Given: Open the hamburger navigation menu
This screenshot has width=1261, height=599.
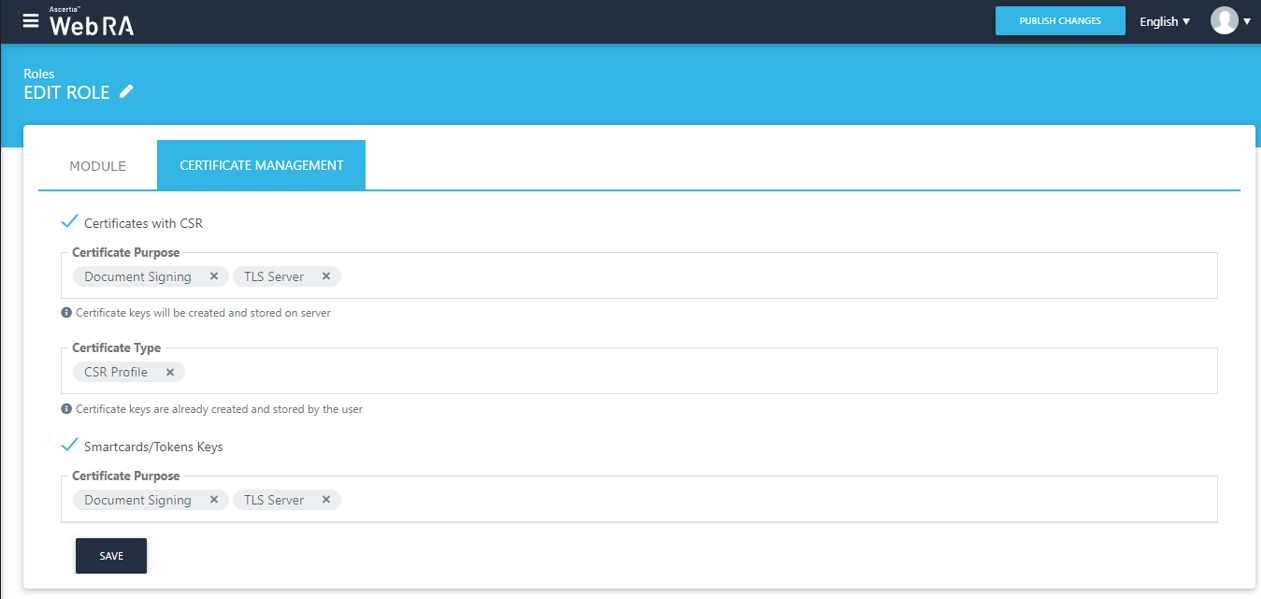Looking at the screenshot, I should coord(30,21).
